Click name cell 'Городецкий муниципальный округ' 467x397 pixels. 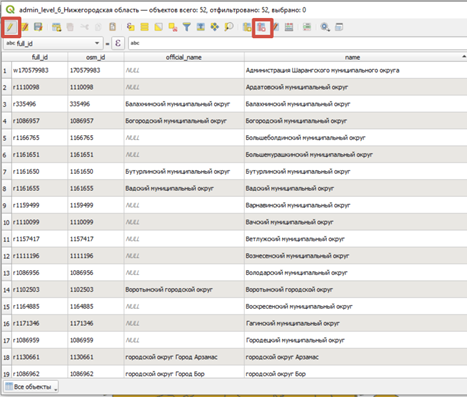click(x=355, y=340)
